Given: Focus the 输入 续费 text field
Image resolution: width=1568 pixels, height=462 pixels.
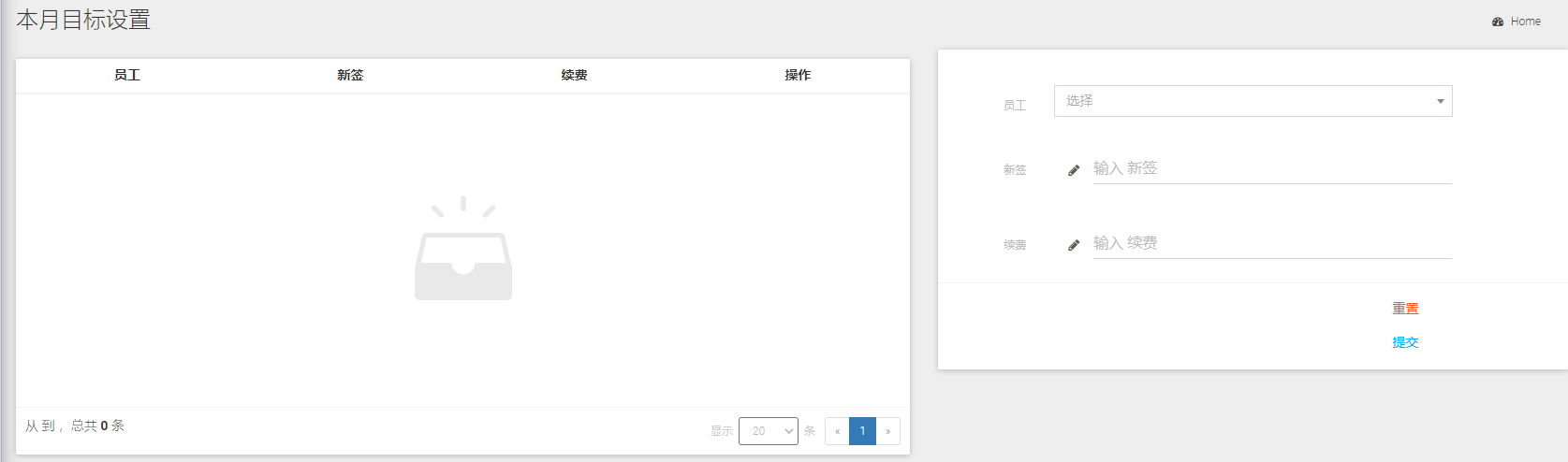Looking at the screenshot, I should tap(1271, 243).
